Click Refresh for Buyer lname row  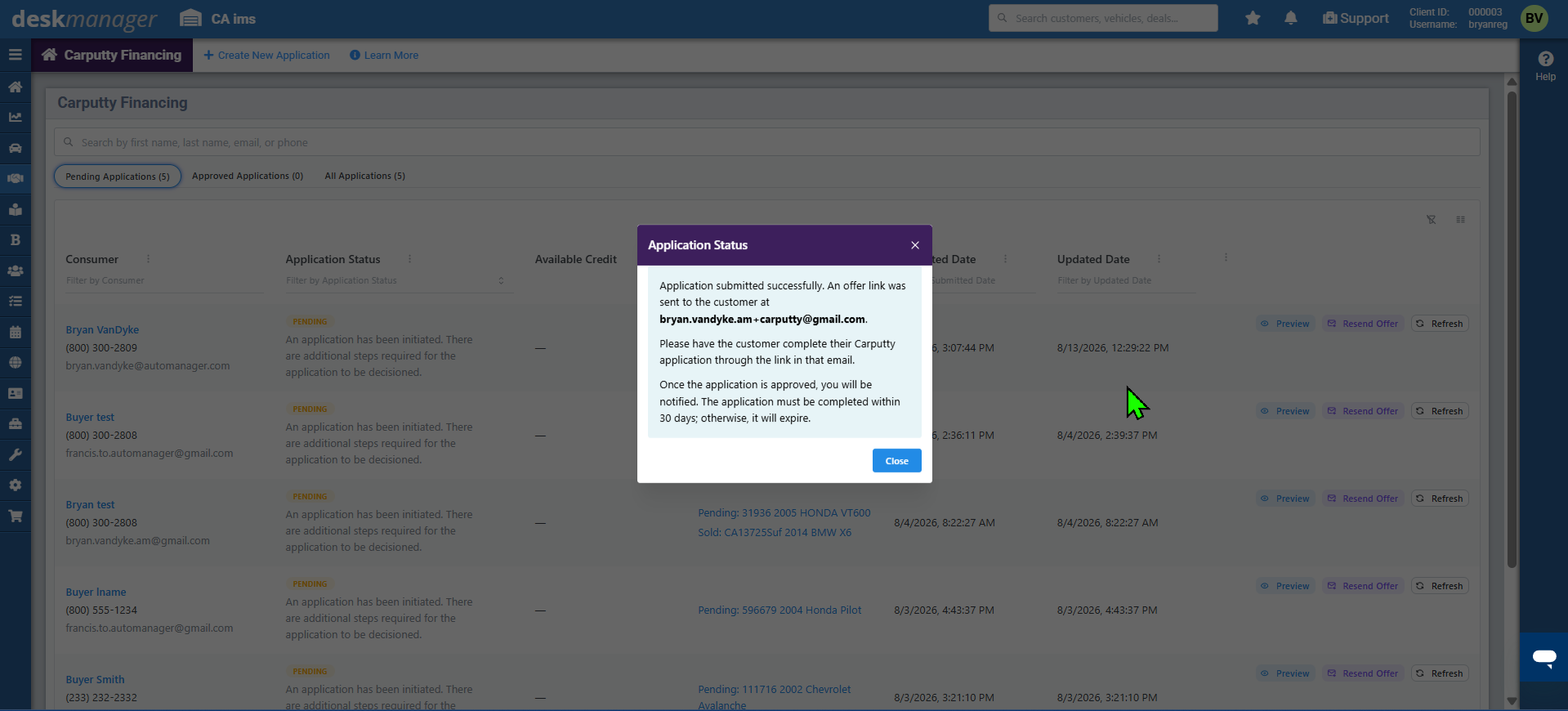click(x=1440, y=586)
